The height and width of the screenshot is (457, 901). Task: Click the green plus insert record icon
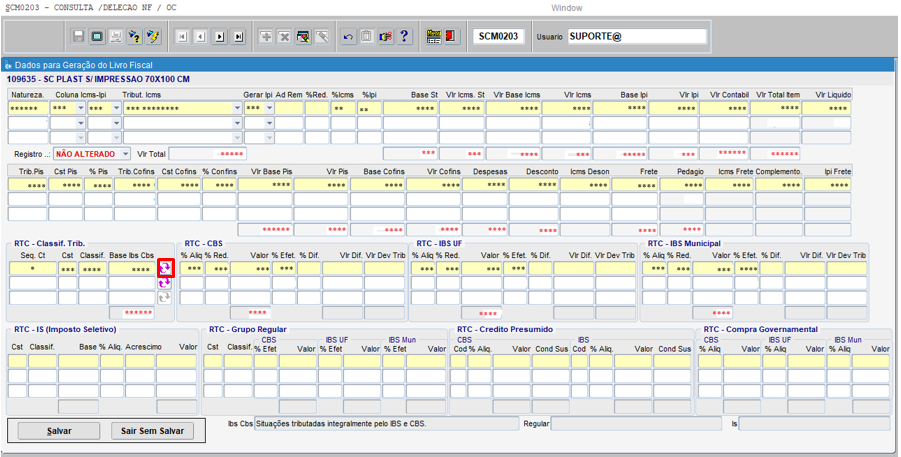click(266, 37)
